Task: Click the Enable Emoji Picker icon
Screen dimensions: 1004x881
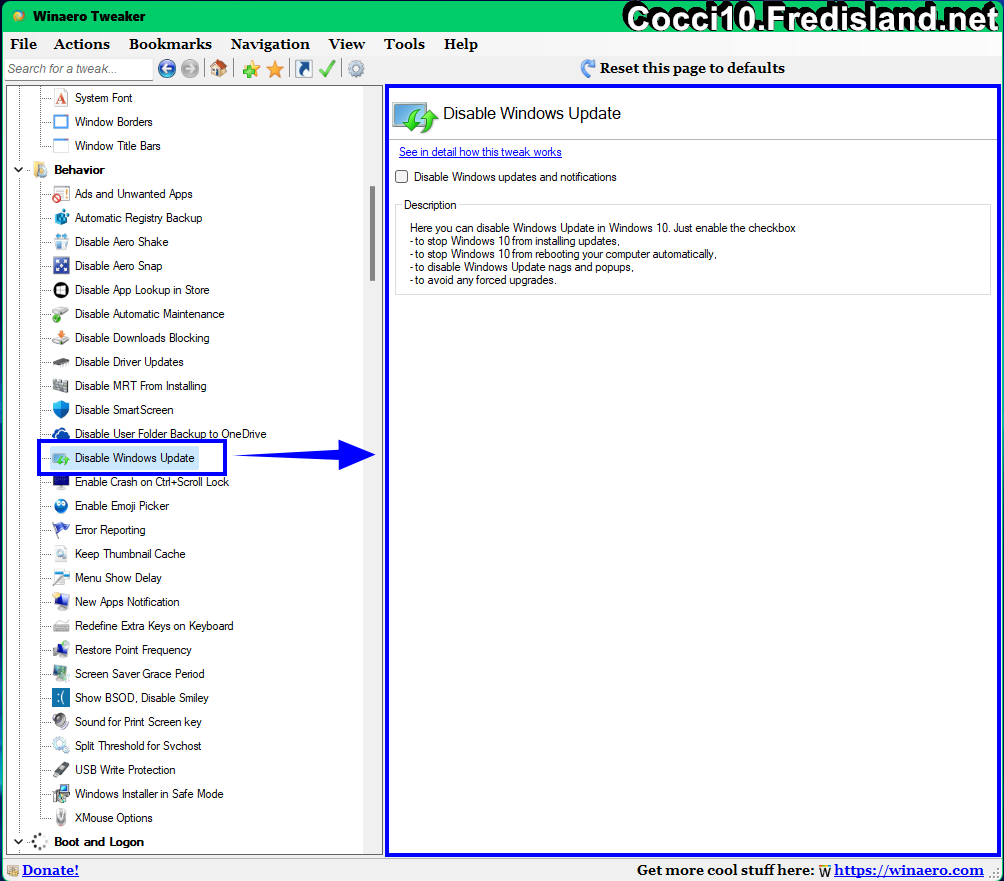Action: point(61,506)
